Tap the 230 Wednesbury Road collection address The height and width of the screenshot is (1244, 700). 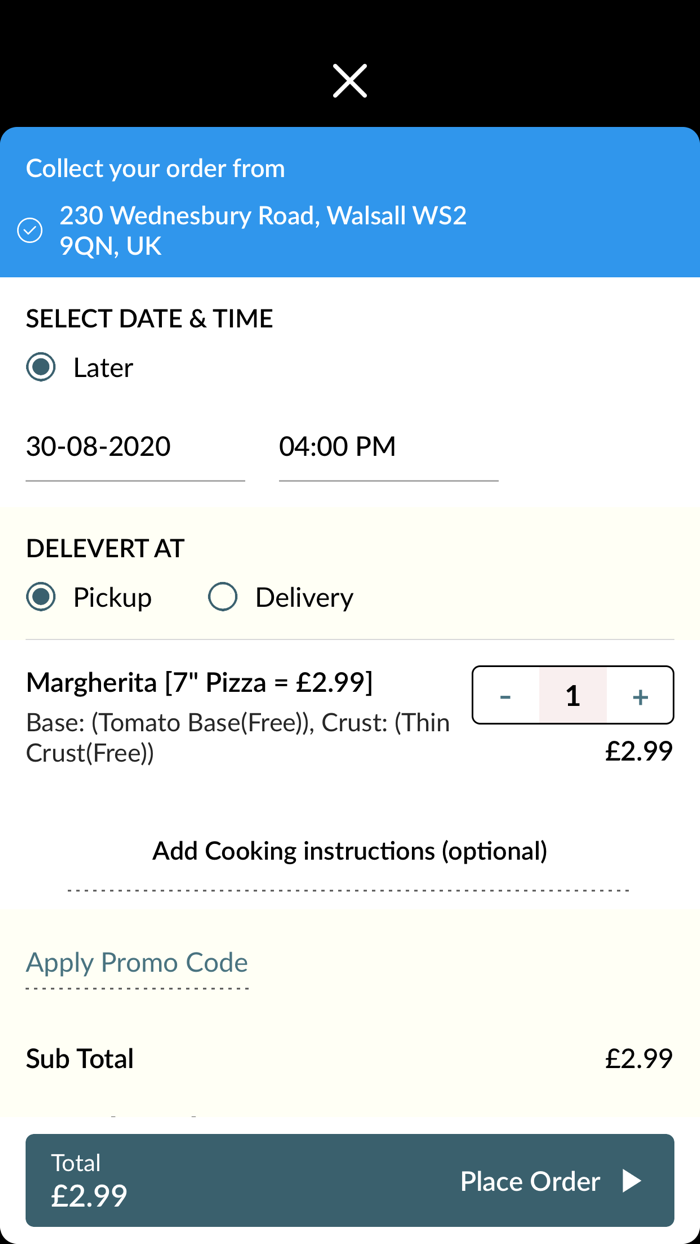pyautogui.click(x=263, y=230)
